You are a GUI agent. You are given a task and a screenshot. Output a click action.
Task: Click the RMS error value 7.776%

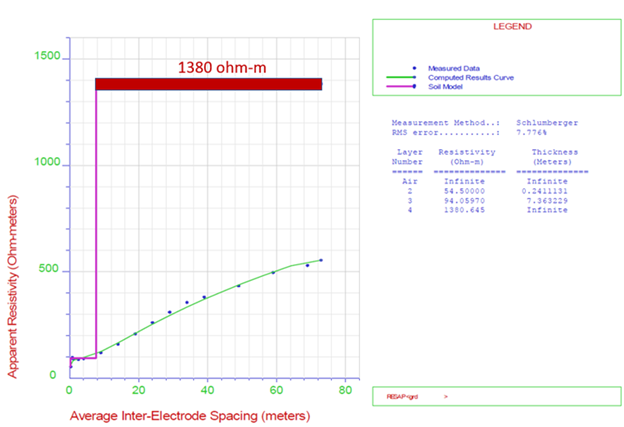[531, 133]
